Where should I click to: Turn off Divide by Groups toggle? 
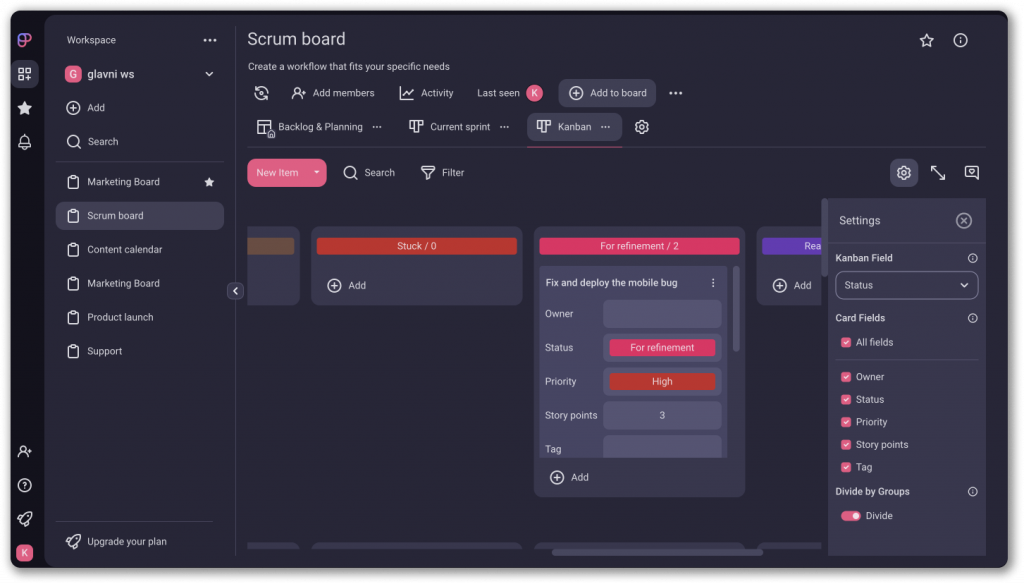point(851,516)
